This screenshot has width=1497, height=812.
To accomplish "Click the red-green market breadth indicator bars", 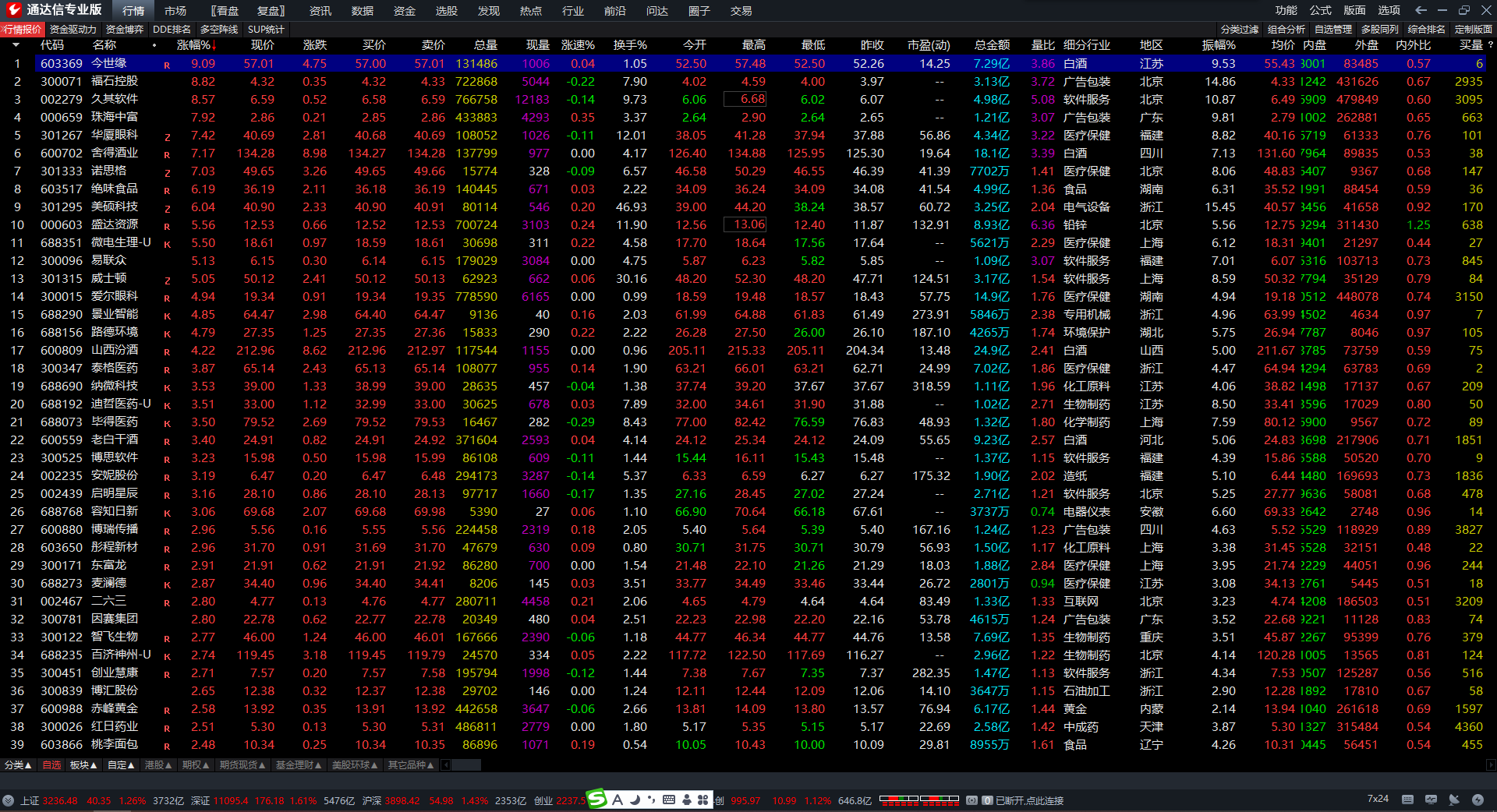I will tap(918, 799).
